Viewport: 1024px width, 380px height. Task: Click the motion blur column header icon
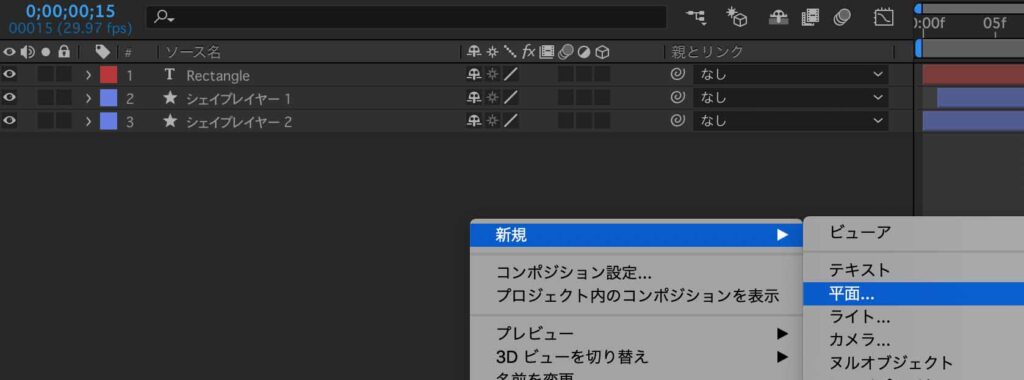[x=565, y=52]
